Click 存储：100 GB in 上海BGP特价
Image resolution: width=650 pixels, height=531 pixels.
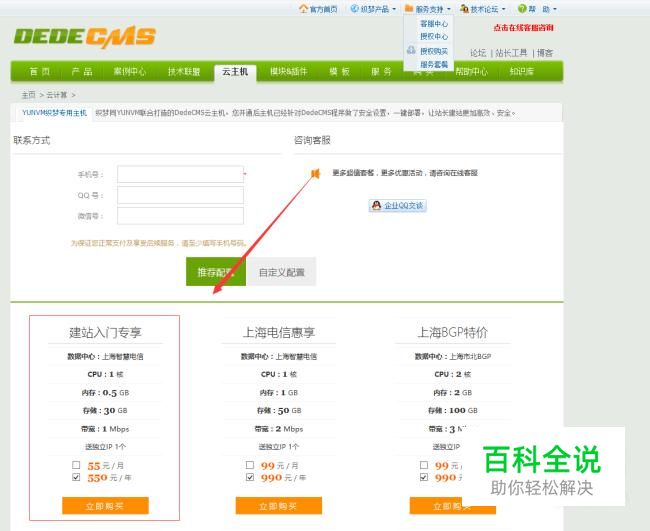point(452,410)
